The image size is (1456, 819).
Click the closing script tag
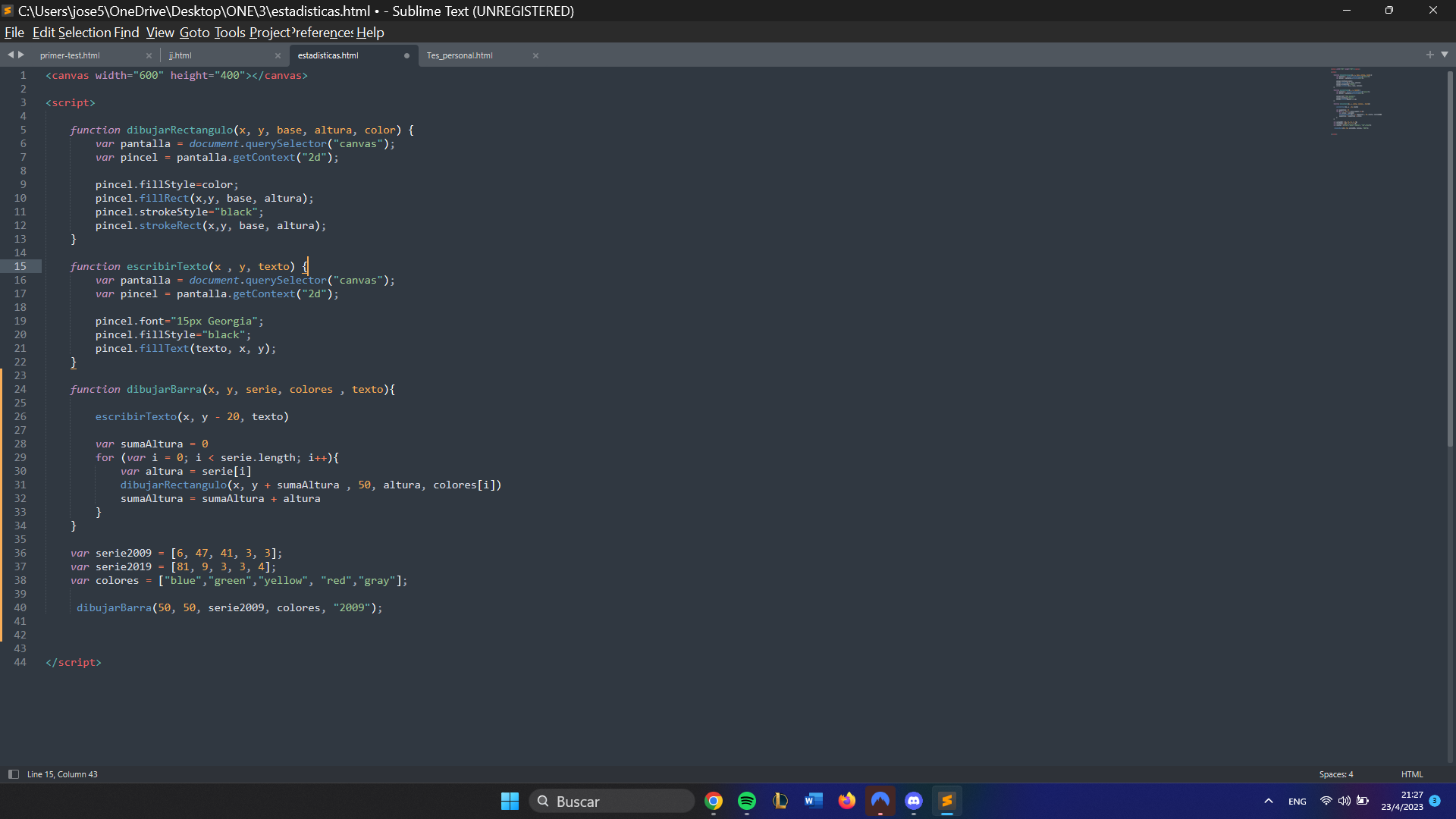(74, 662)
